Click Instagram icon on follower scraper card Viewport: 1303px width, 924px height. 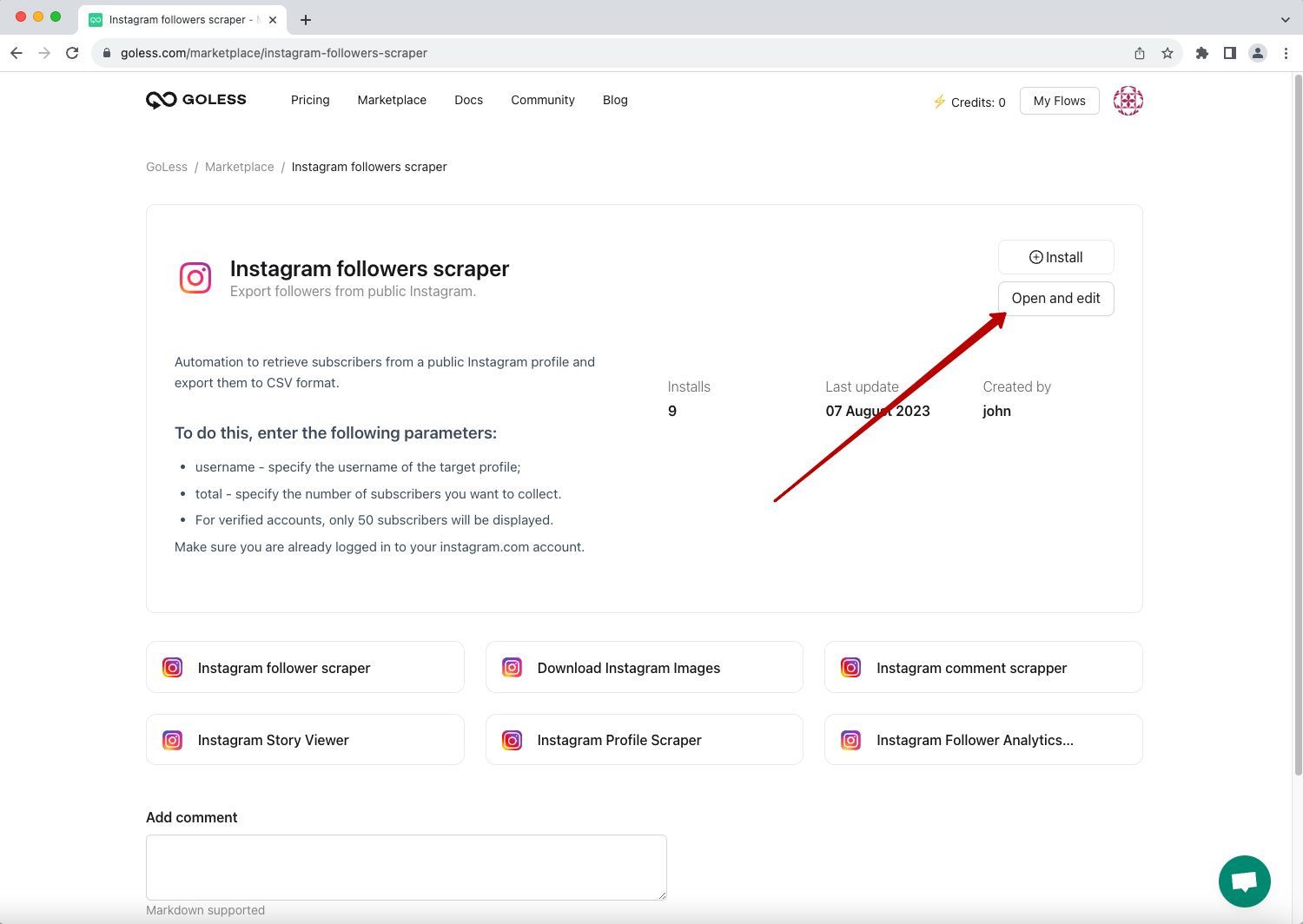(x=173, y=668)
